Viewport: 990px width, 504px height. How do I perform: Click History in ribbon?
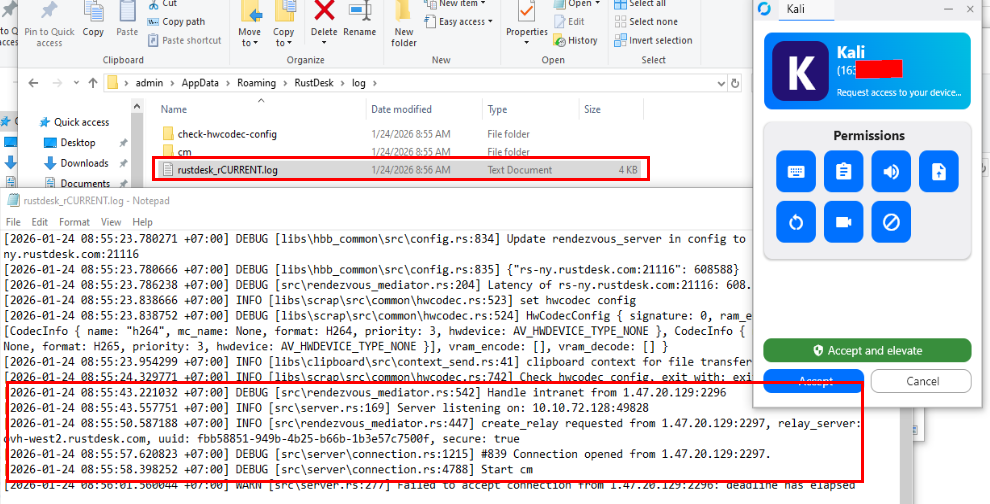575,40
